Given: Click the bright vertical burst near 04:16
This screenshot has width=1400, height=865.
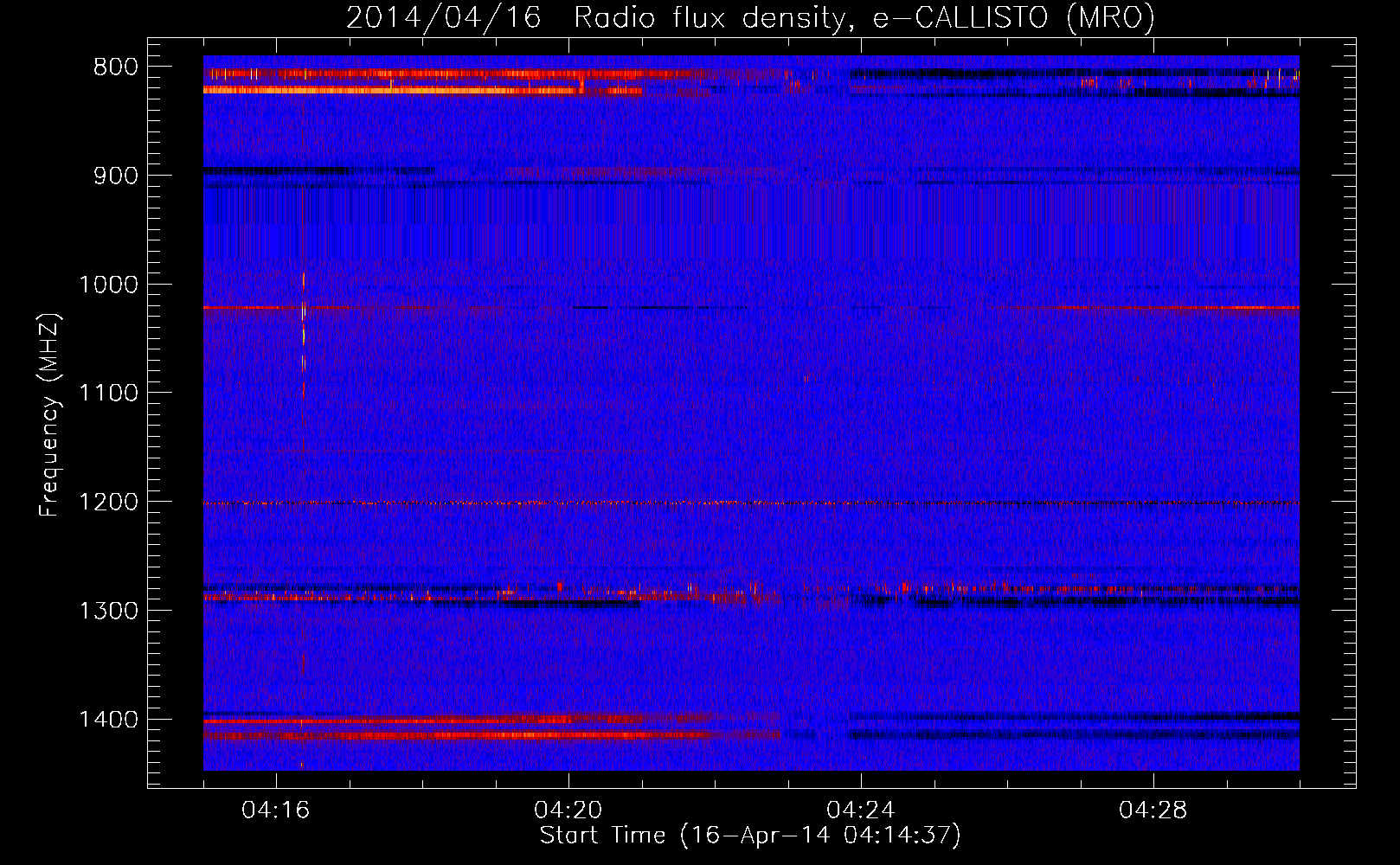Looking at the screenshot, I should (x=303, y=337).
